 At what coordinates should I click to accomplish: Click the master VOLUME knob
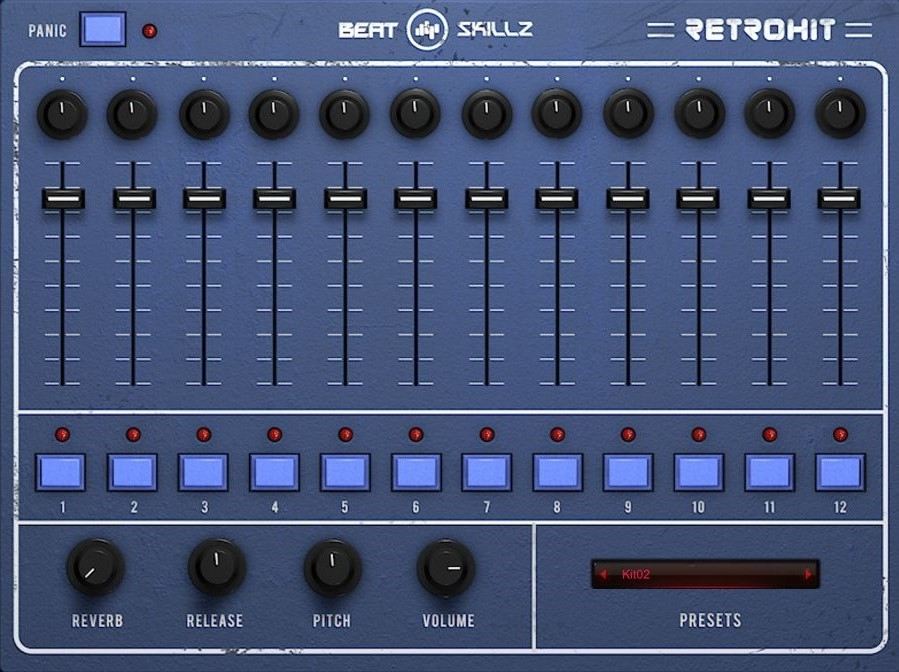tap(446, 568)
